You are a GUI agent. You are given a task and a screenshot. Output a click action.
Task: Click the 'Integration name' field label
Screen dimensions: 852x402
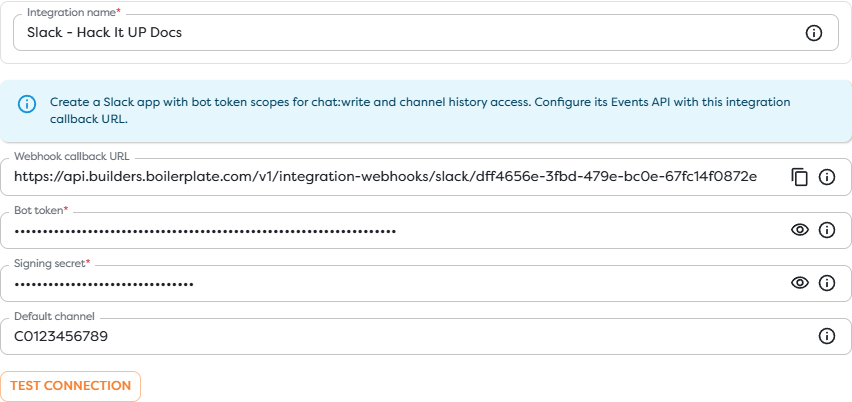(x=73, y=12)
